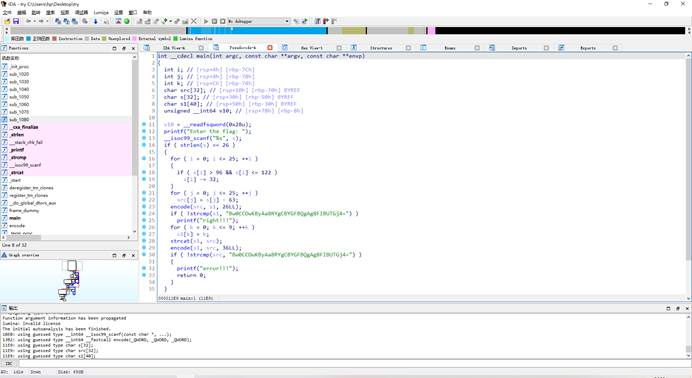Click the pink segment in navigation band
The image size is (692, 378).
point(432,30)
